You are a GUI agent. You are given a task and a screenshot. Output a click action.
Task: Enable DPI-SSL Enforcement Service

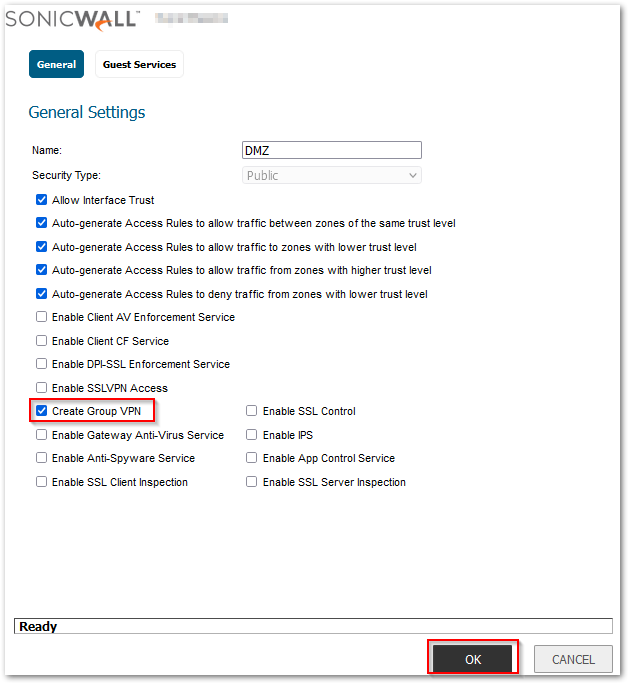pyautogui.click(x=42, y=364)
